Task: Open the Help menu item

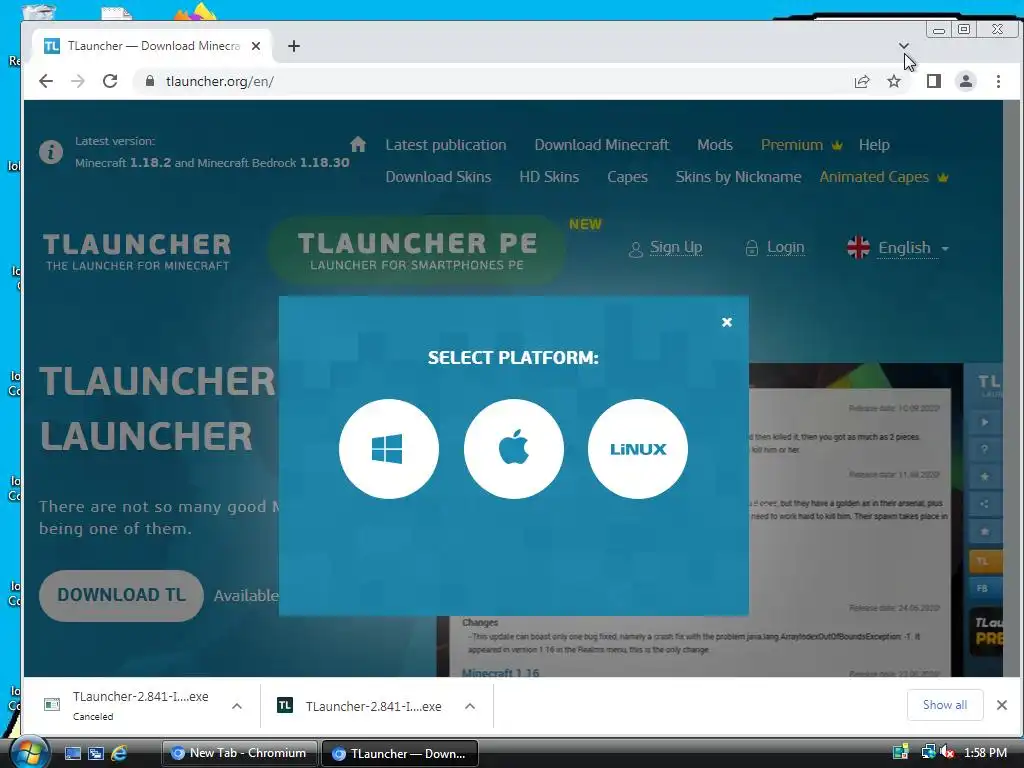Action: point(874,145)
